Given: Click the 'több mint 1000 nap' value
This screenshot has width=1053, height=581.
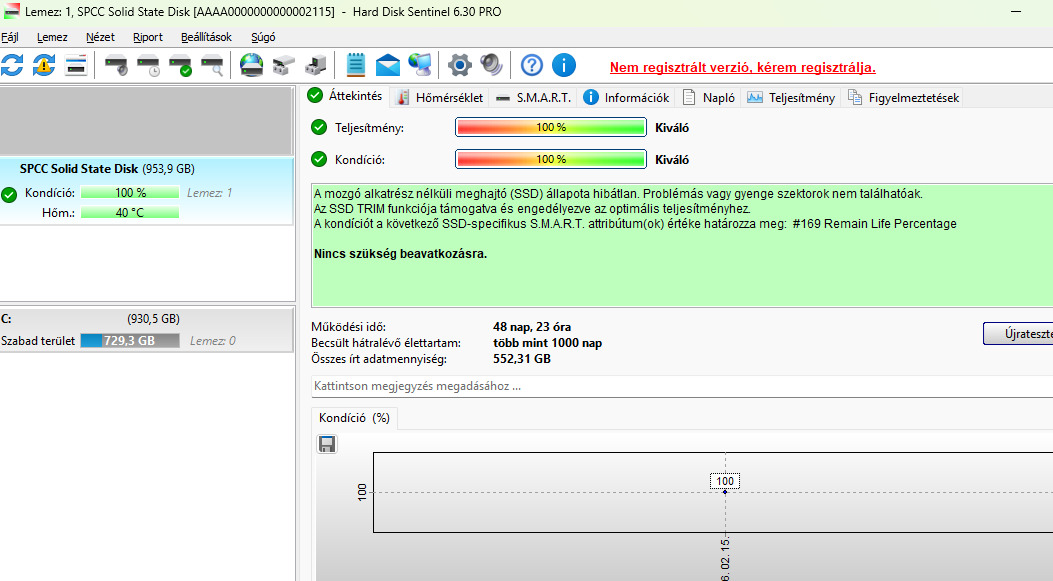Looking at the screenshot, I should (547, 343).
